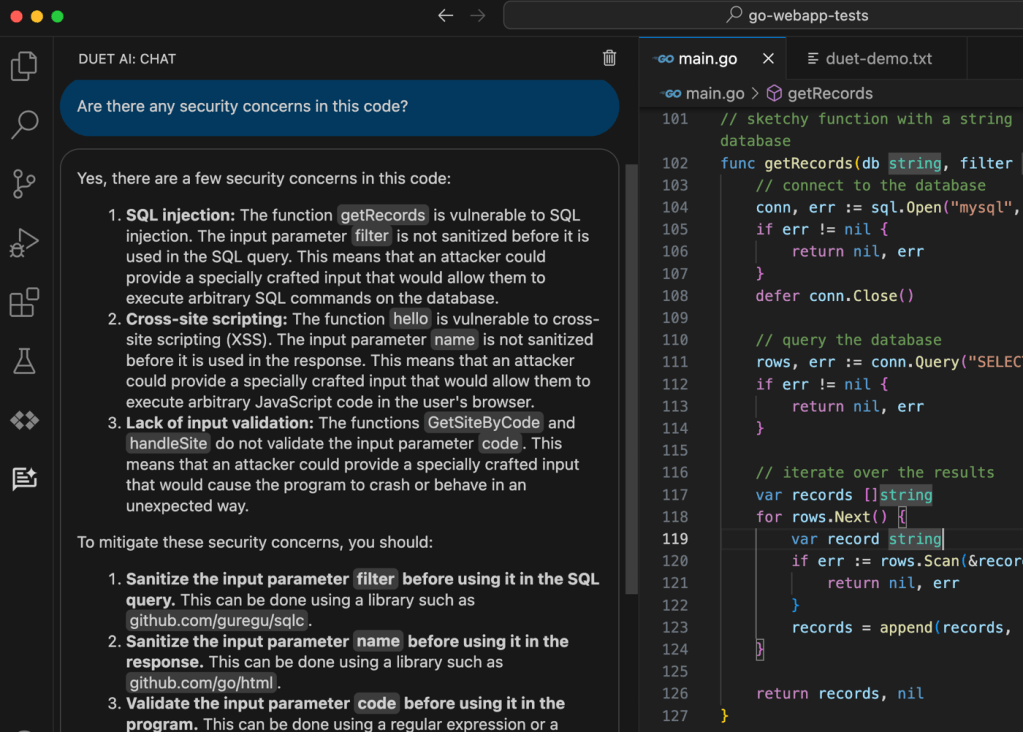Open the Source Control view
1023x732 pixels.
pyautogui.click(x=24, y=184)
